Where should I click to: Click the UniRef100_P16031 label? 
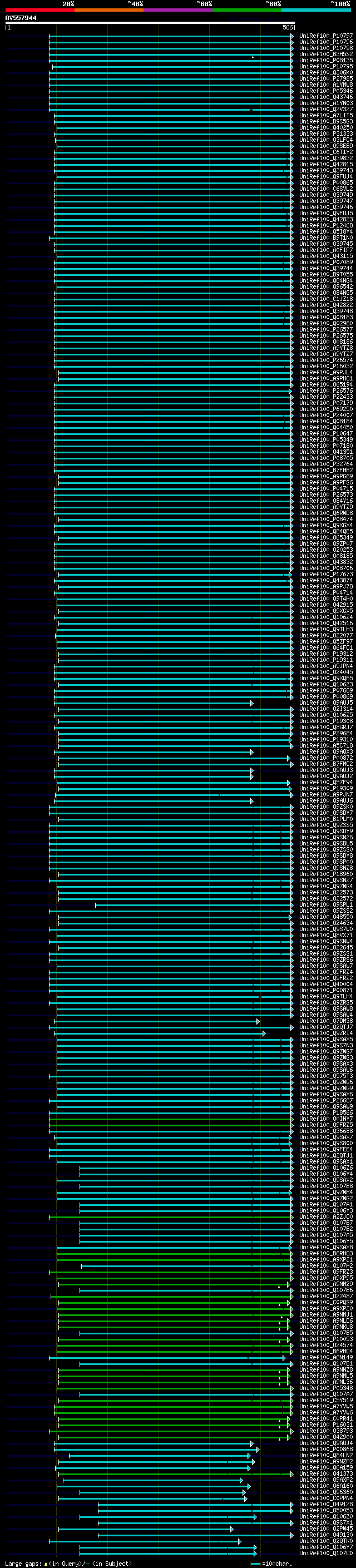click(326, 1424)
